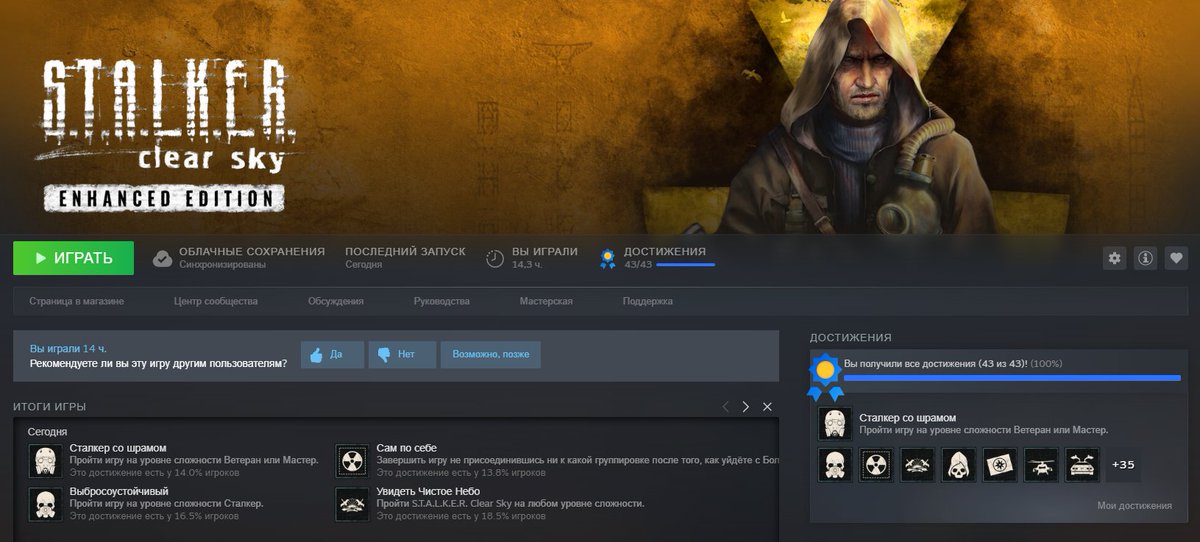
Task: Click the Нет thumbs-down button
Action: click(402, 354)
